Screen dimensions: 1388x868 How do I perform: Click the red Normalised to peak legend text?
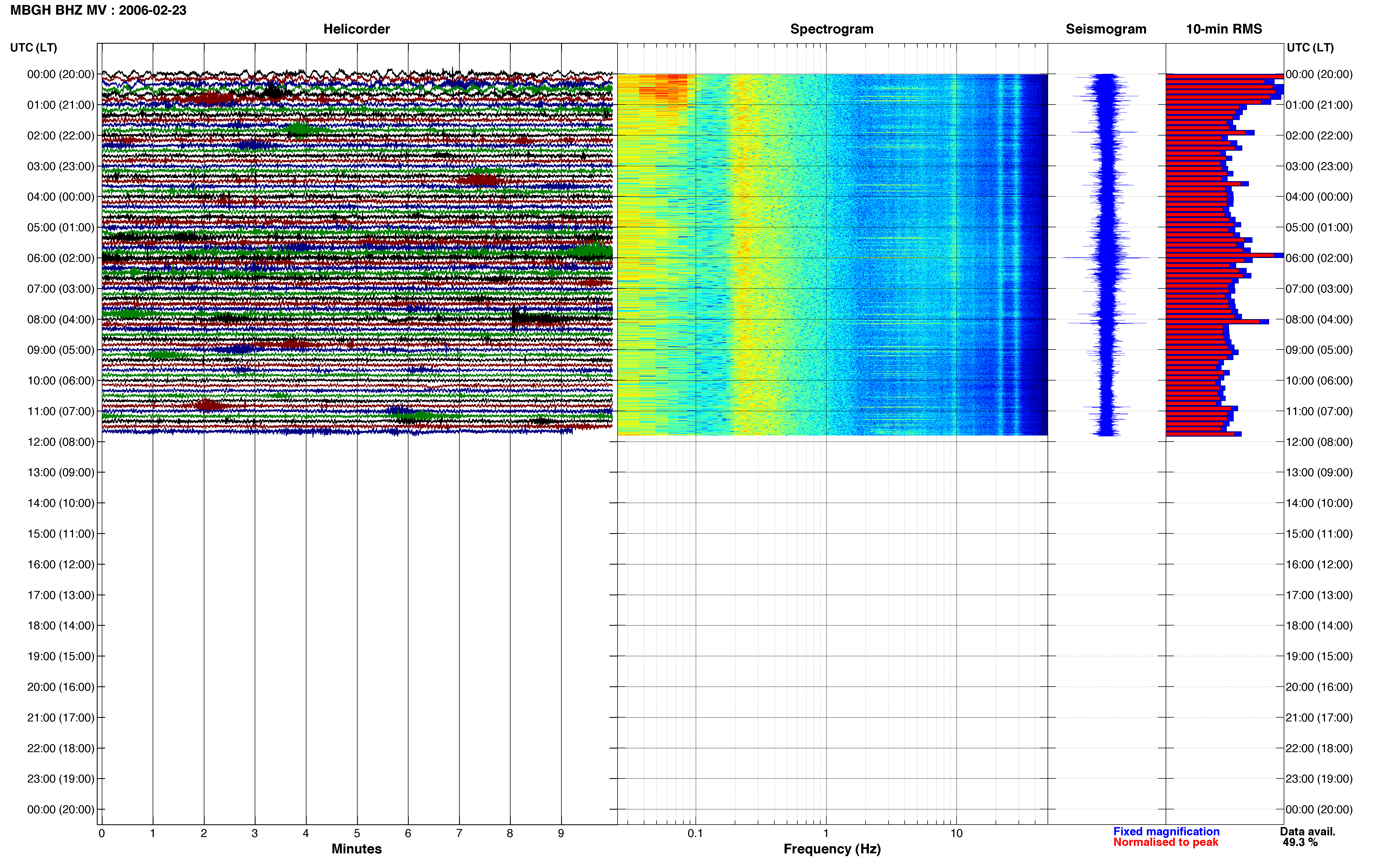point(1165,842)
